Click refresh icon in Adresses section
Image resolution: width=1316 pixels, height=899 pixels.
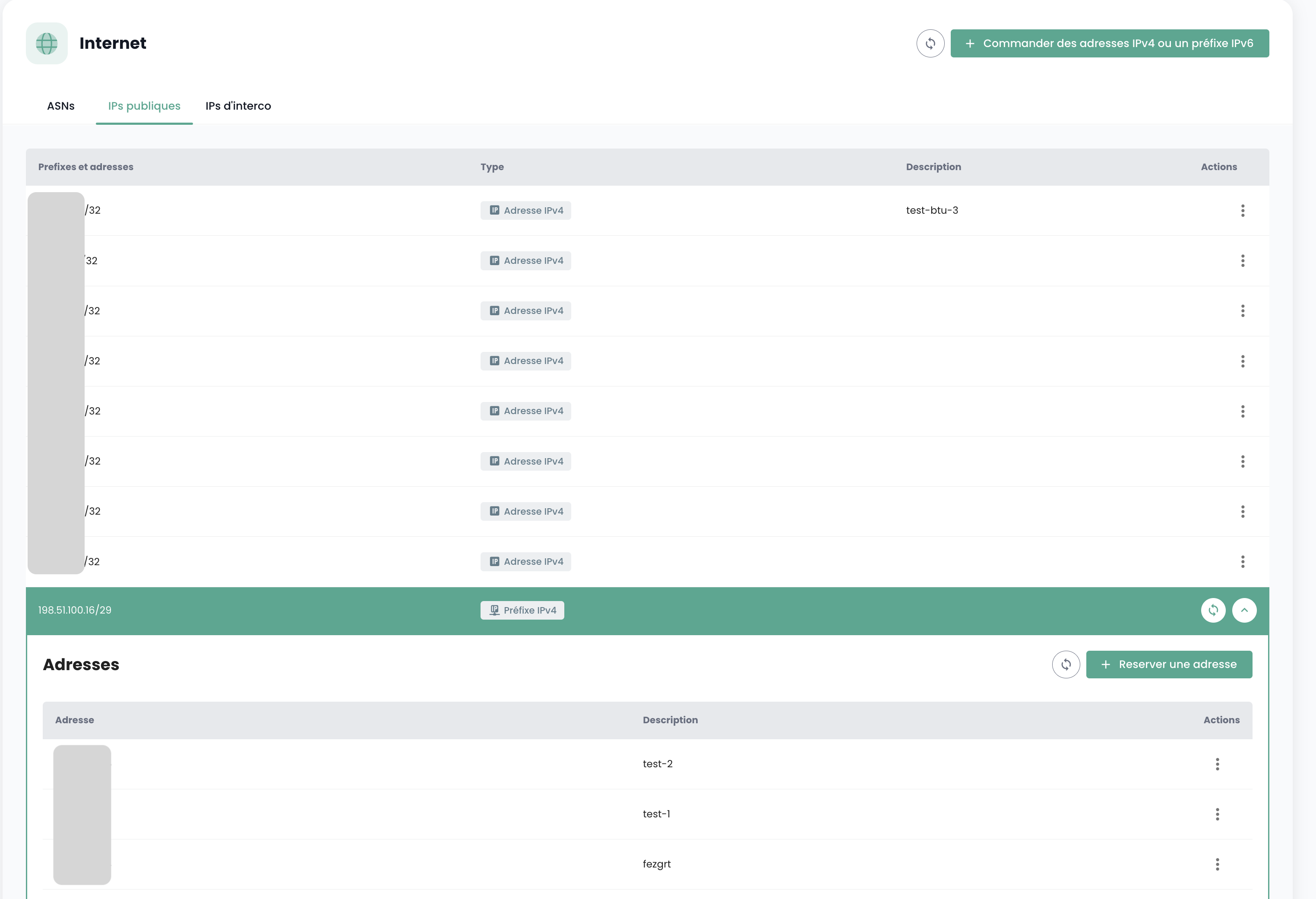coord(1066,665)
